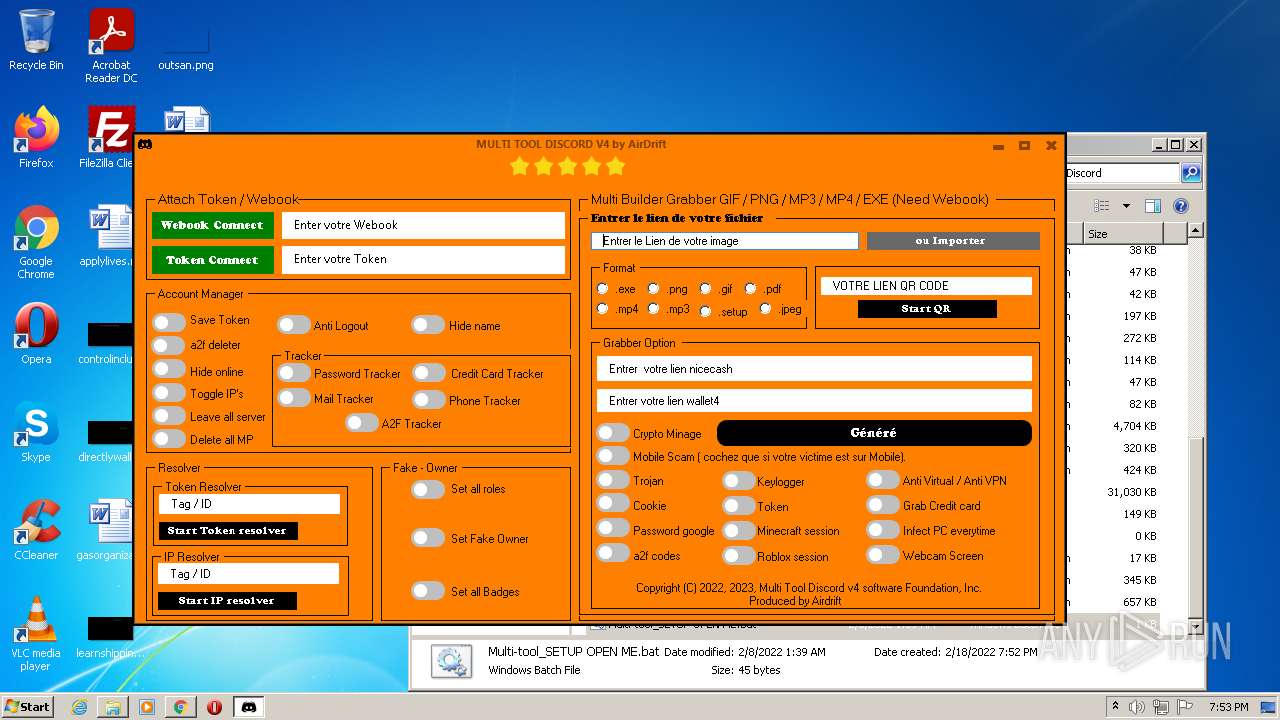This screenshot has width=1280, height=720.
Task: Click the Chrome taskbar icon
Action: 180,707
